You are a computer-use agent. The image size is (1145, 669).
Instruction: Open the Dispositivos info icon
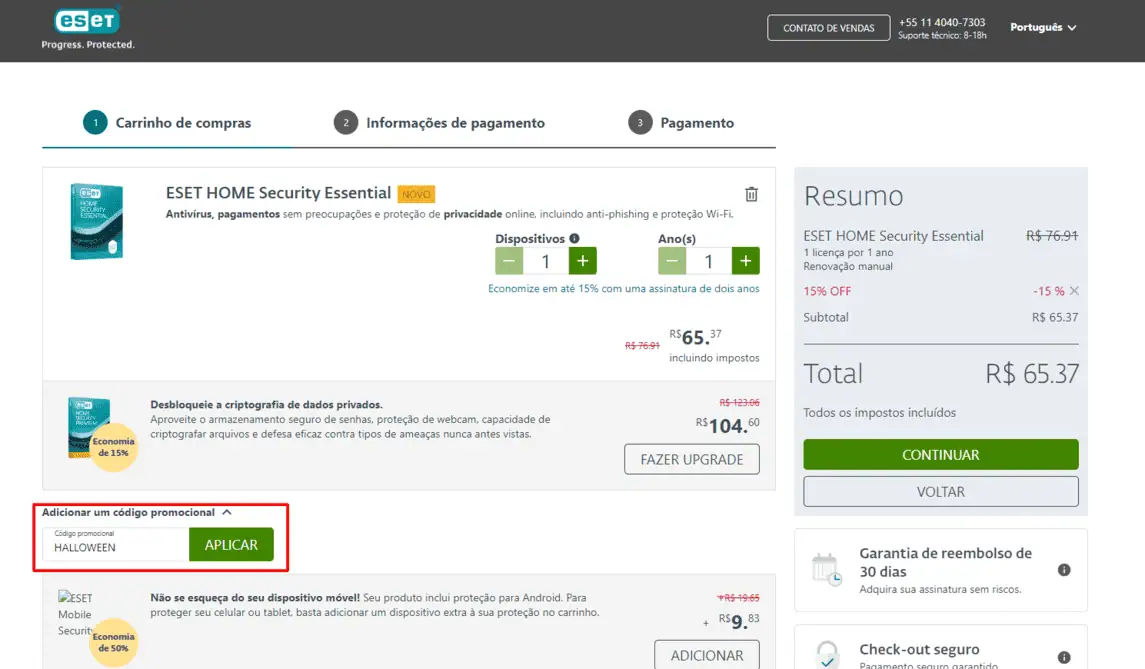click(575, 238)
